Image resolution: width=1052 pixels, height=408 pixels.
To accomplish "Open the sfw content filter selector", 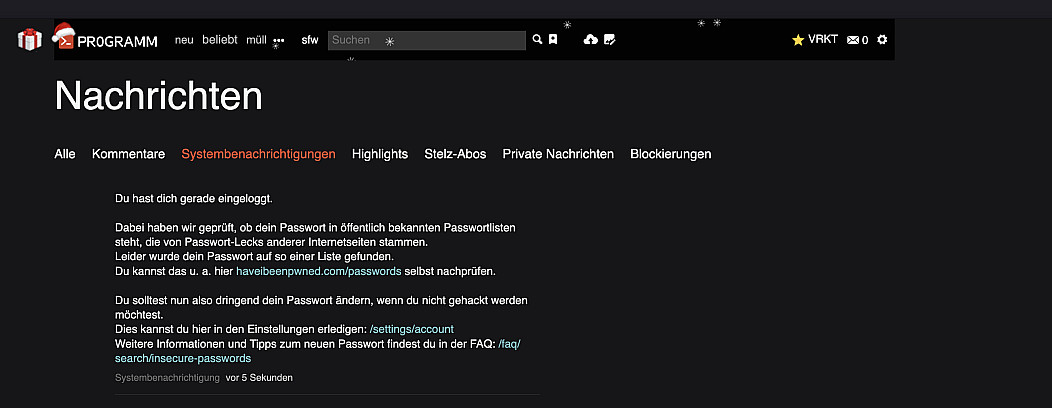I will point(310,40).
